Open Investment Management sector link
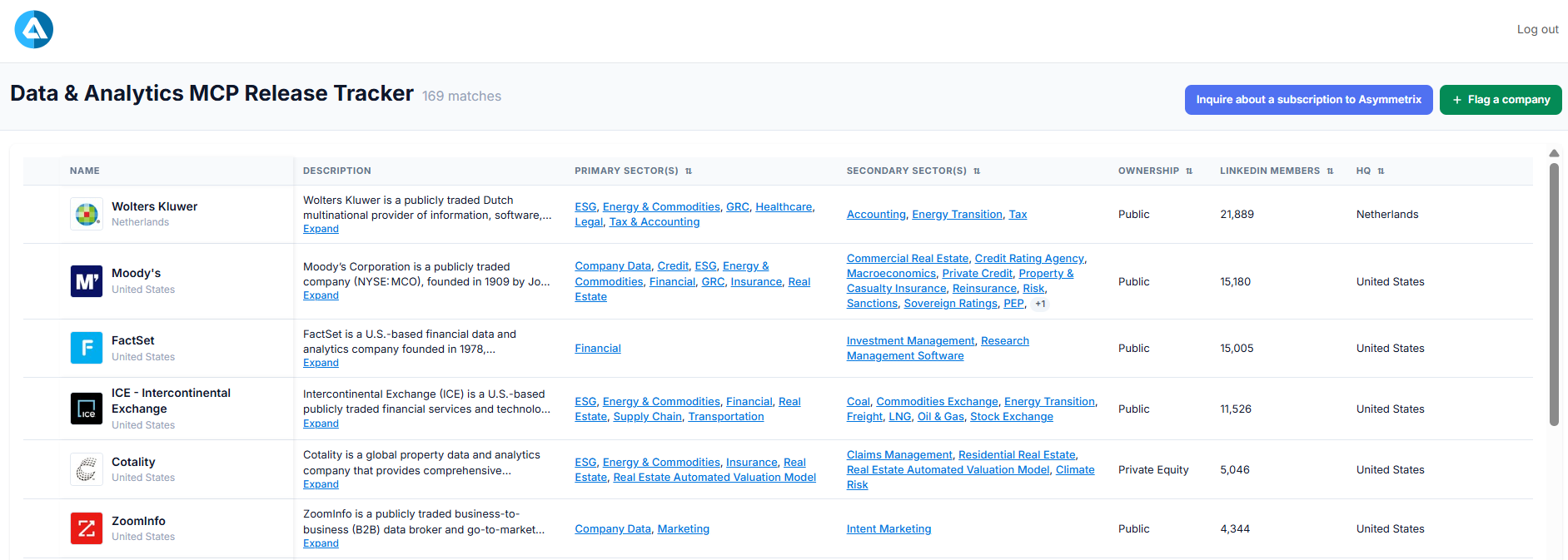1568x560 pixels. point(910,340)
